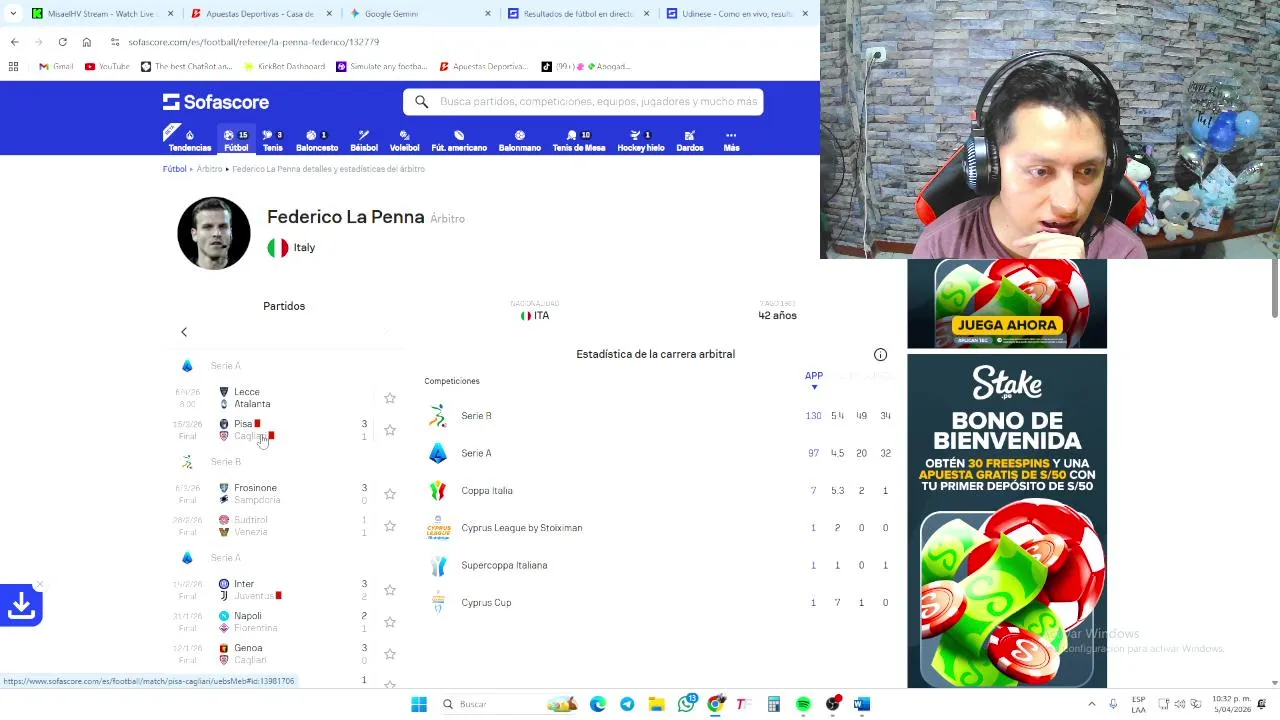Go to previous matches page arrow

click(x=184, y=332)
